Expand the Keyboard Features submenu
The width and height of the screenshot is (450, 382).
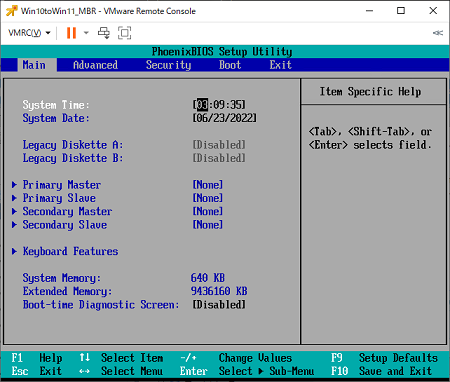tap(70, 251)
